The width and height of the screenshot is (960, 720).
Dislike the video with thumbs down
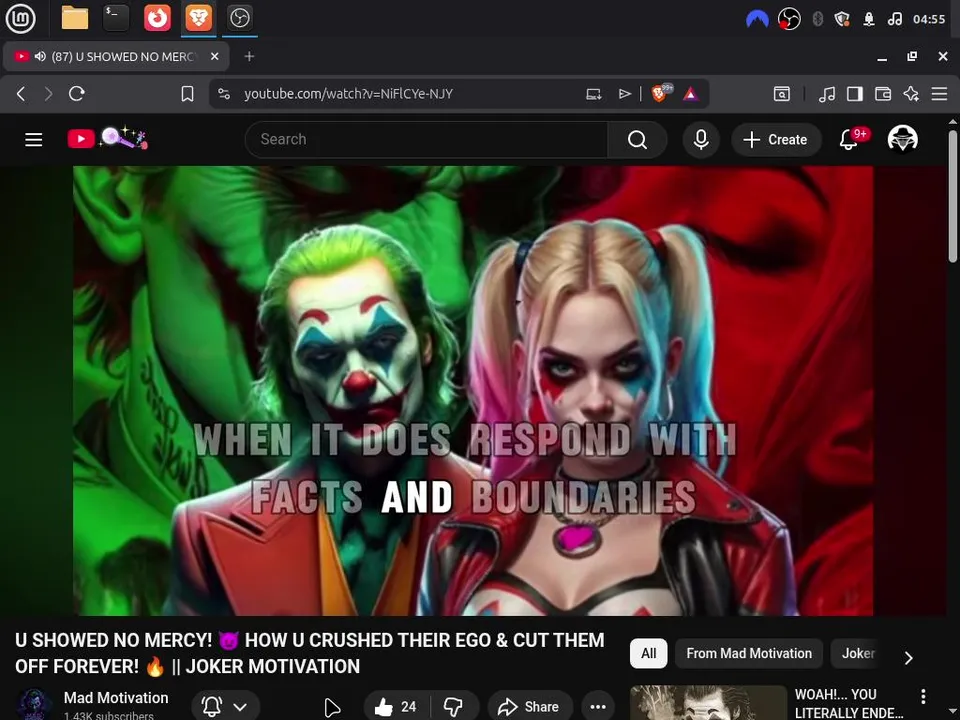coord(454,707)
